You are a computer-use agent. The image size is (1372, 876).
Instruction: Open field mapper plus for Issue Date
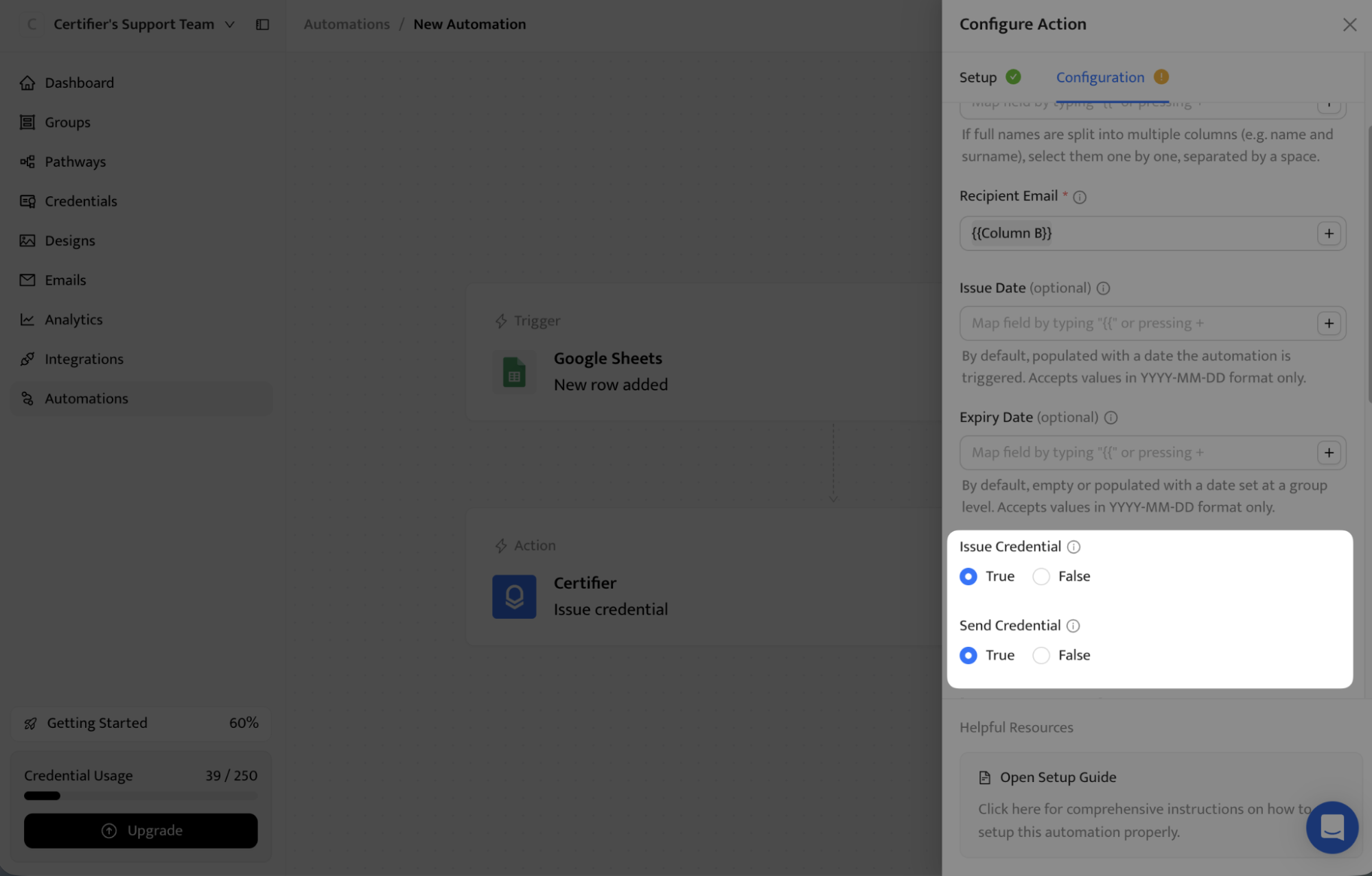tap(1329, 323)
